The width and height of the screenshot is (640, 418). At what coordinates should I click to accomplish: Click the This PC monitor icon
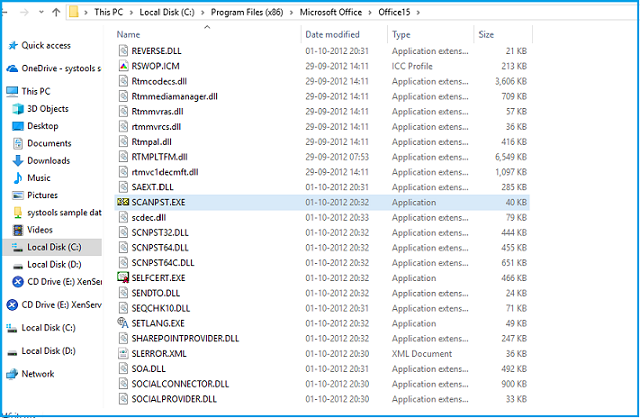[12, 91]
